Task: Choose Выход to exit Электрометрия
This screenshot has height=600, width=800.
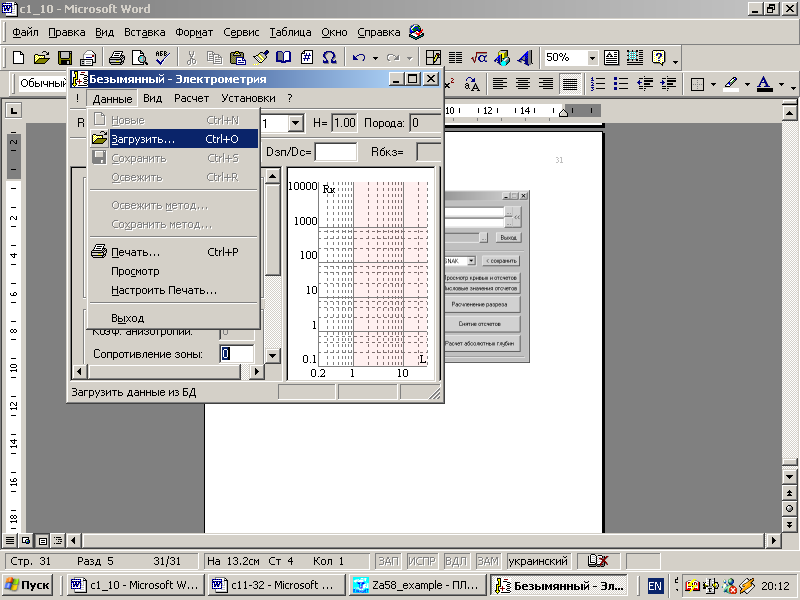Action: click(x=174, y=318)
